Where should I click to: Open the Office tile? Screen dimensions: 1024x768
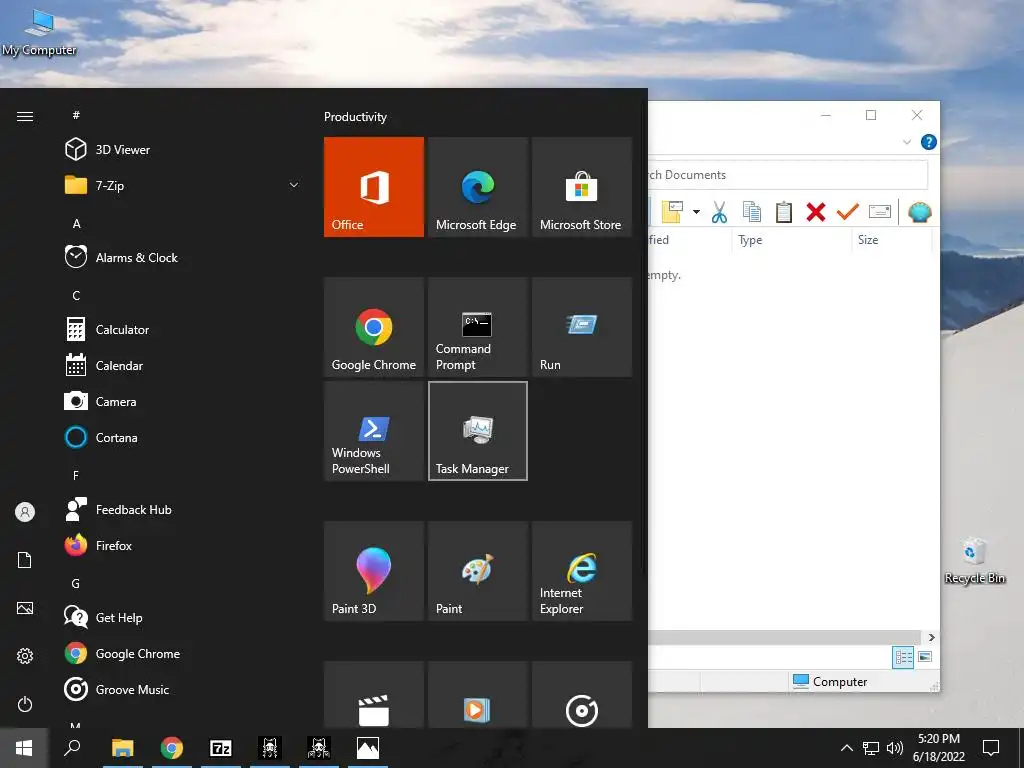374,187
